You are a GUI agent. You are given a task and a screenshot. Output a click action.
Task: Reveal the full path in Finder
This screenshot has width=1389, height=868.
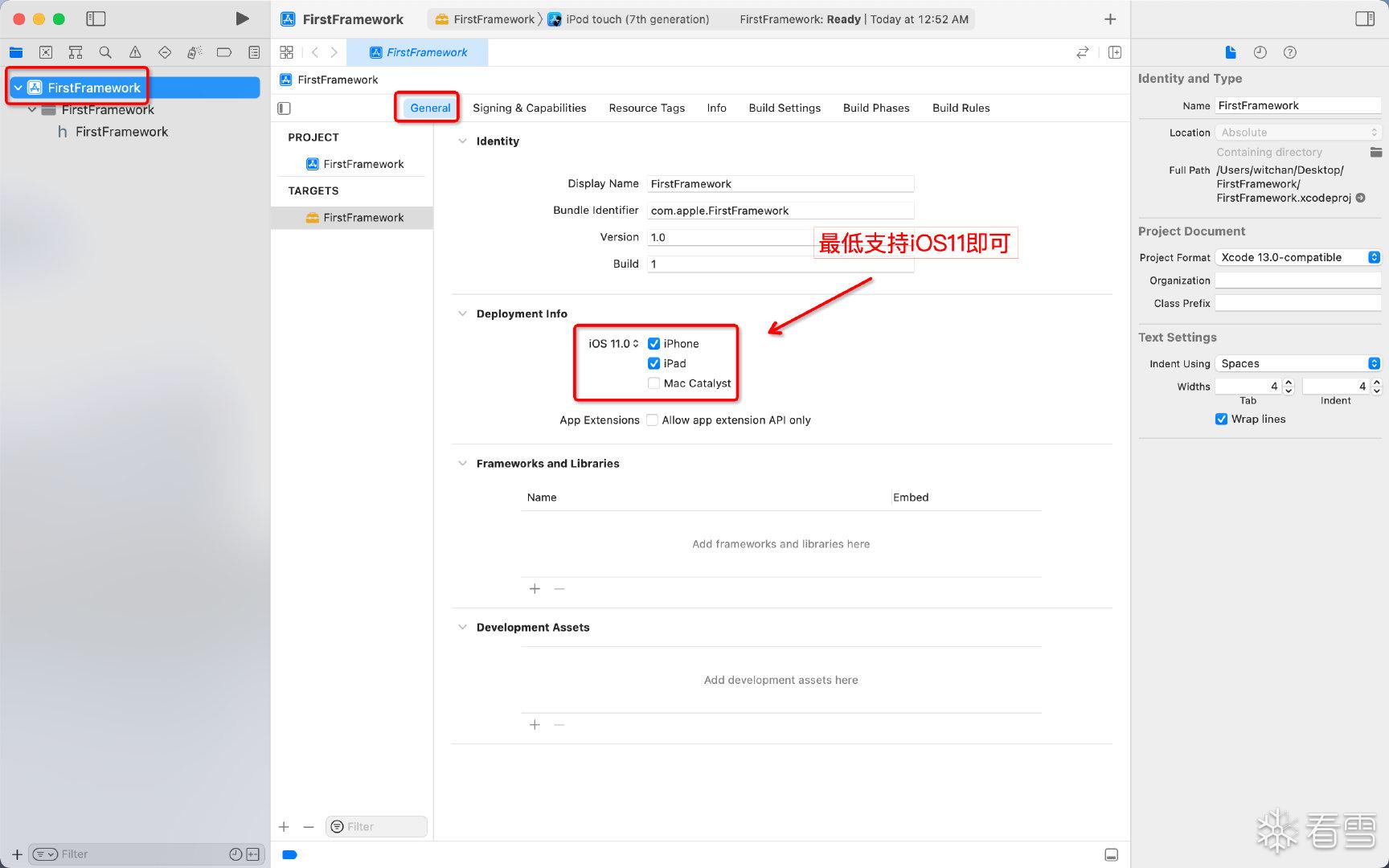1361,198
